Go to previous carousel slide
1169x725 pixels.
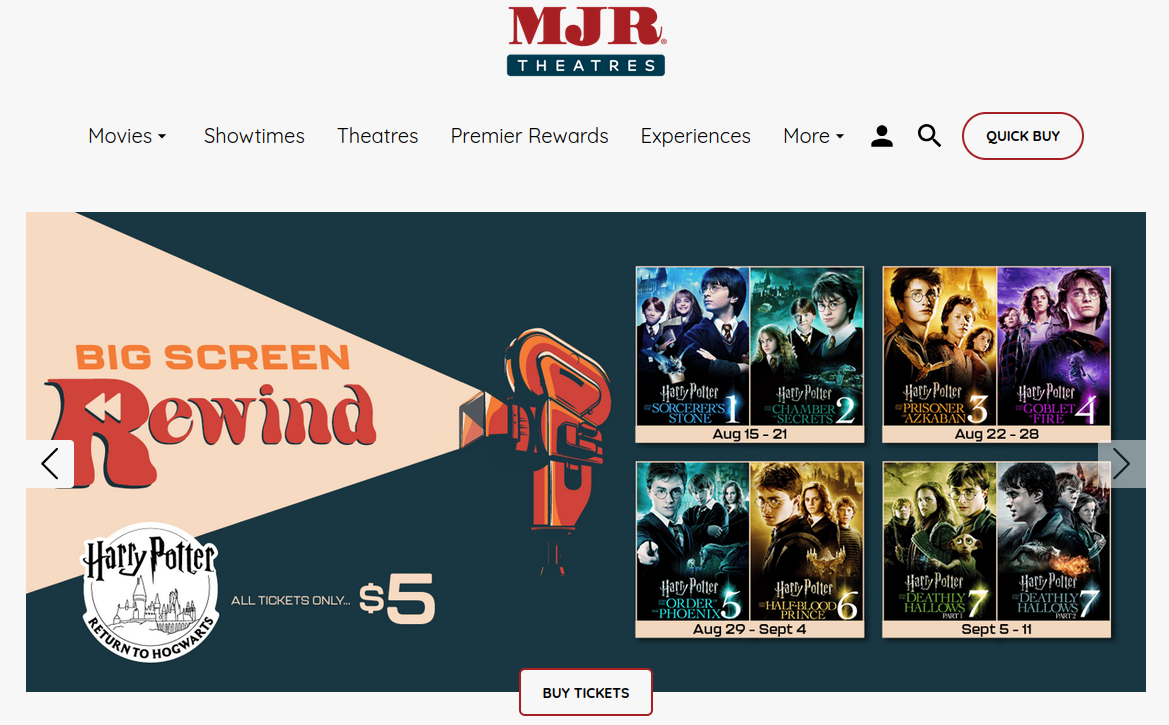[x=50, y=464]
